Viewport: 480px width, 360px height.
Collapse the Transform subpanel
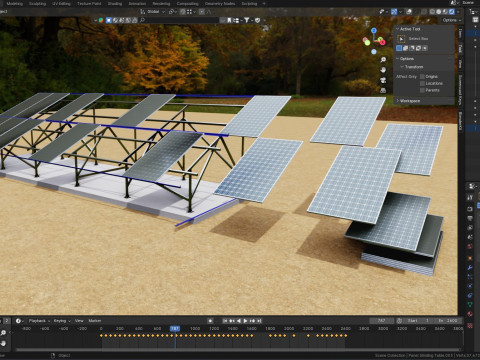pyautogui.click(x=413, y=67)
